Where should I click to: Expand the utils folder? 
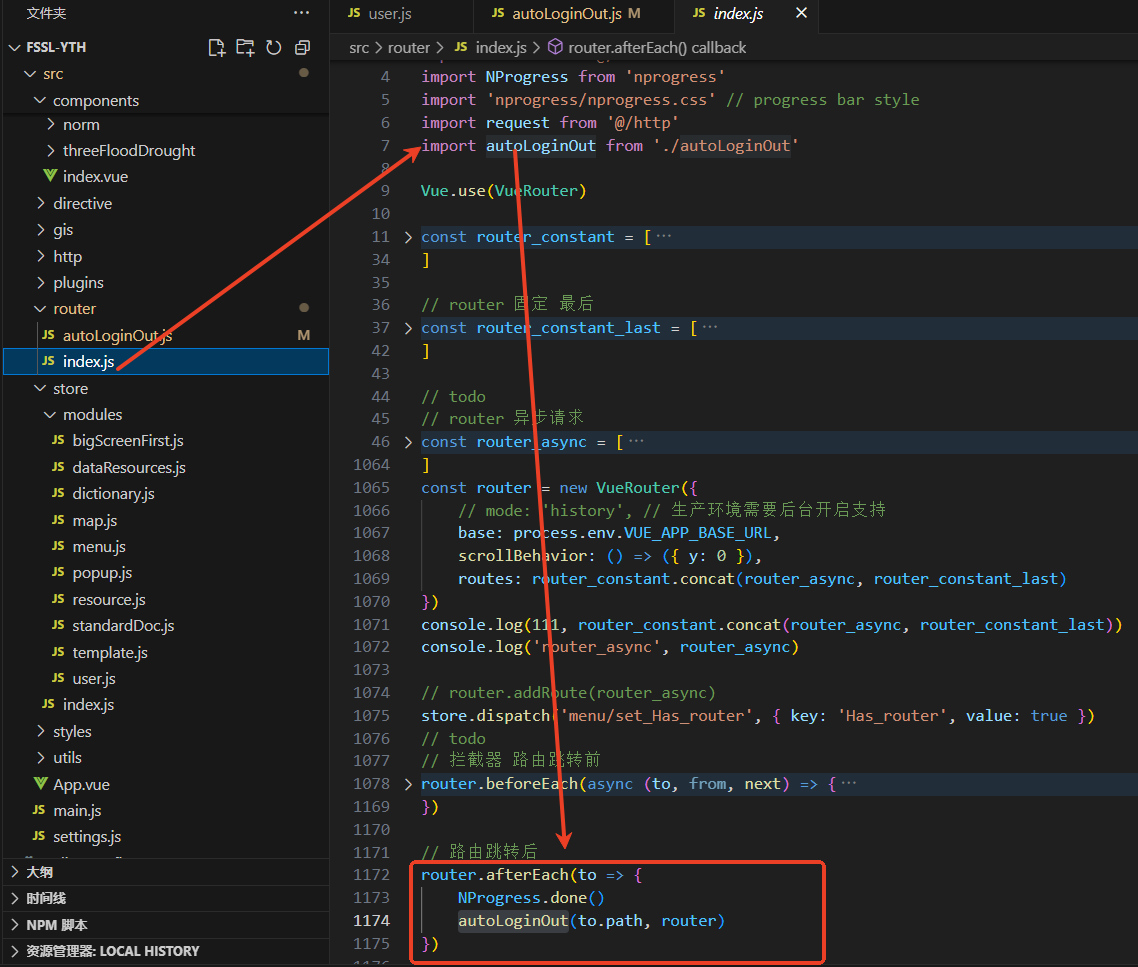40,757
